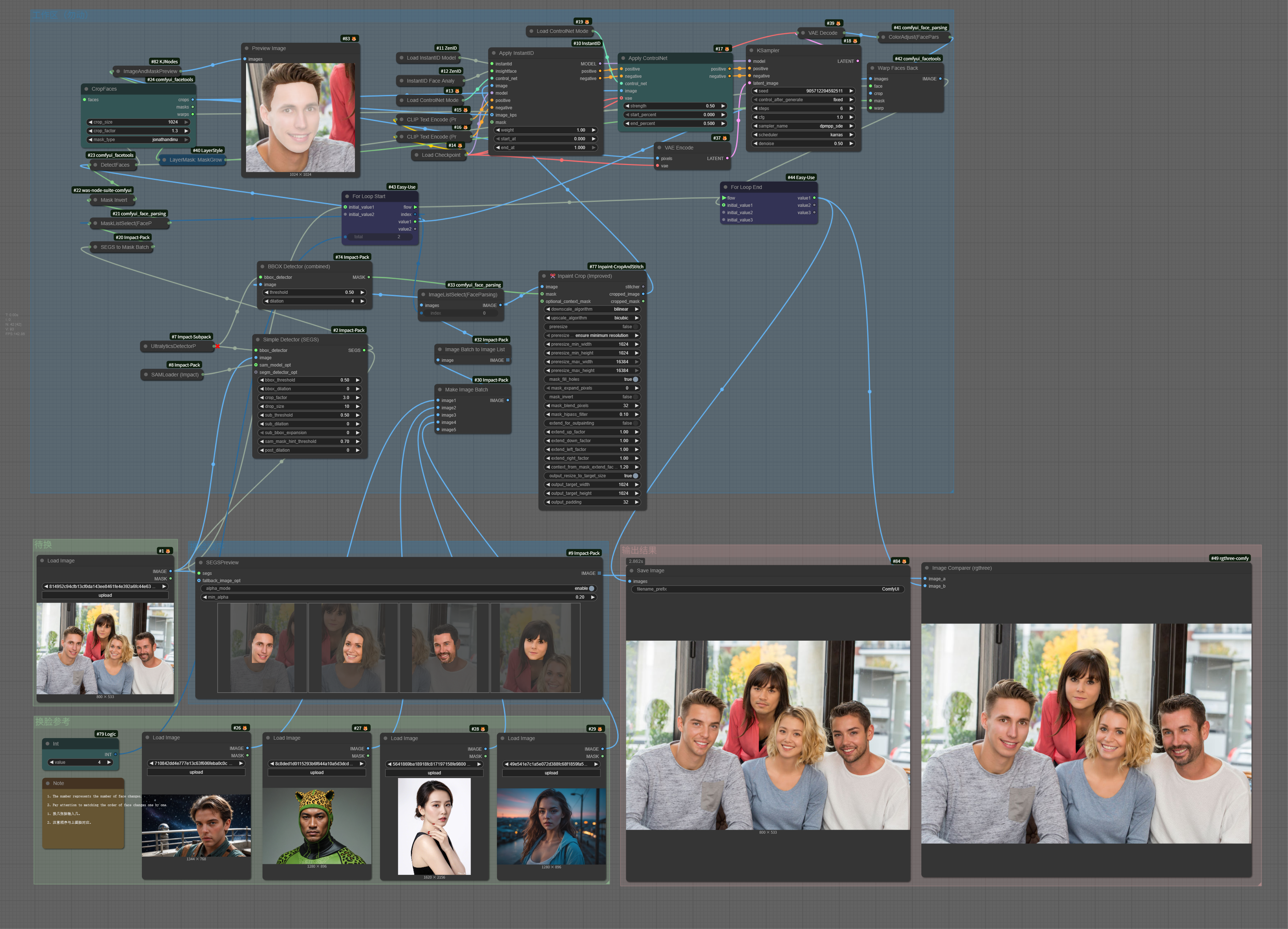The image size is (1288, 929).
Task: Collapse the For Loop End node
Action: (725, 187)
